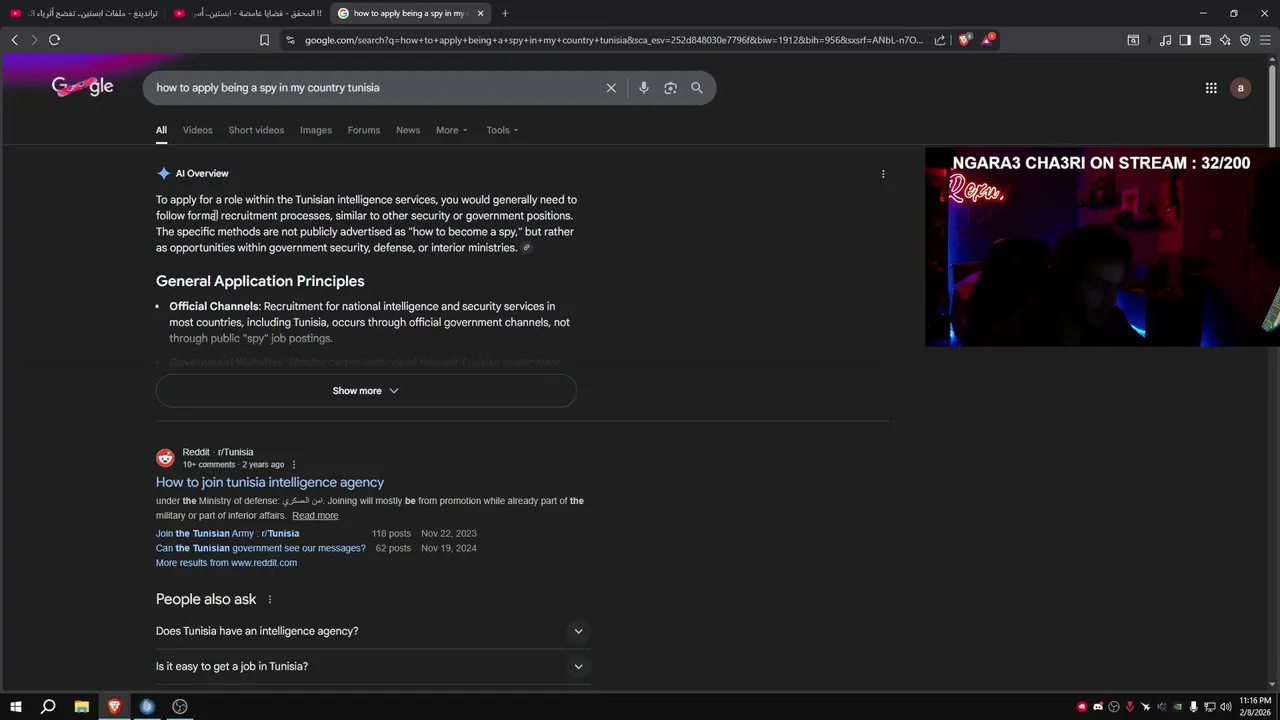Share this page via the share icon

point(940,40)
